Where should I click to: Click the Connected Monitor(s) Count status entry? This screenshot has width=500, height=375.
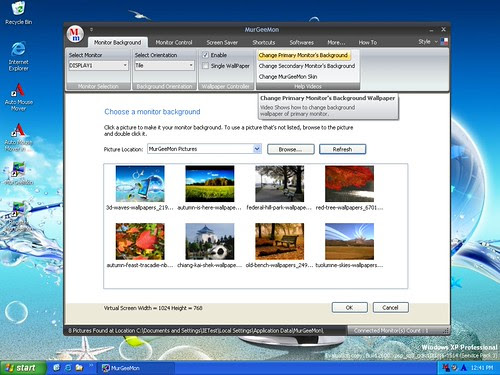point(391,331)
